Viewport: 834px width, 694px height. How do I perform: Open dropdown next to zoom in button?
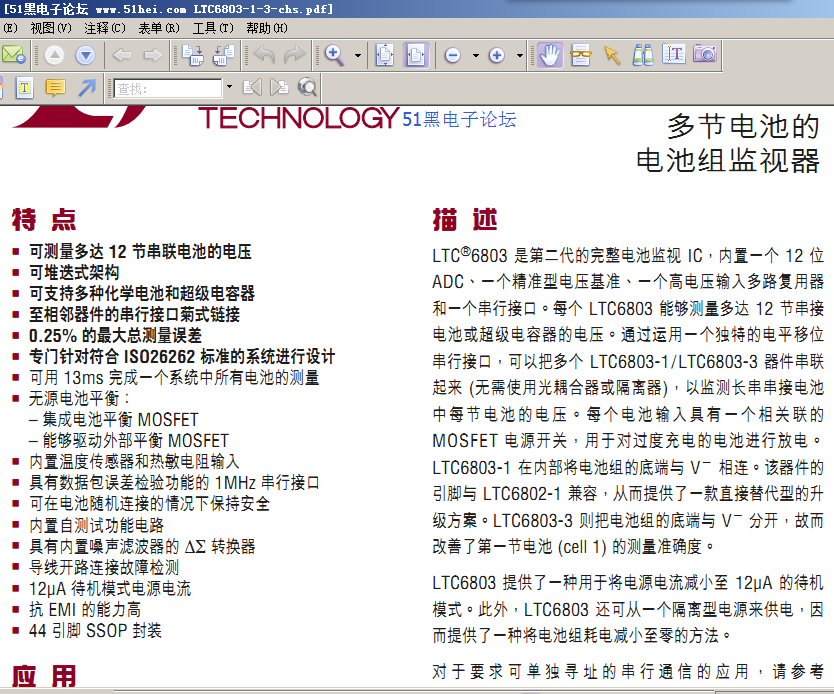pyautogui.click(x=520, y=55)
